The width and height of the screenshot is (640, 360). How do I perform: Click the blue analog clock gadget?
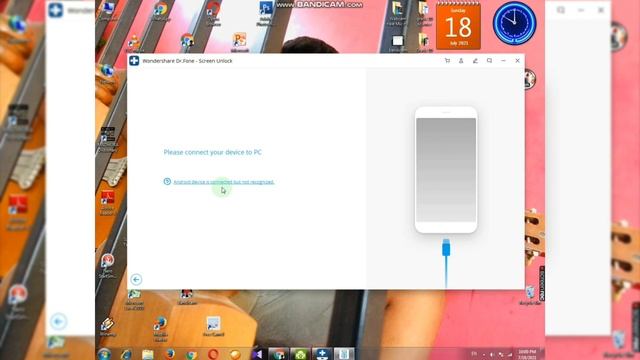tap(514, 23)
